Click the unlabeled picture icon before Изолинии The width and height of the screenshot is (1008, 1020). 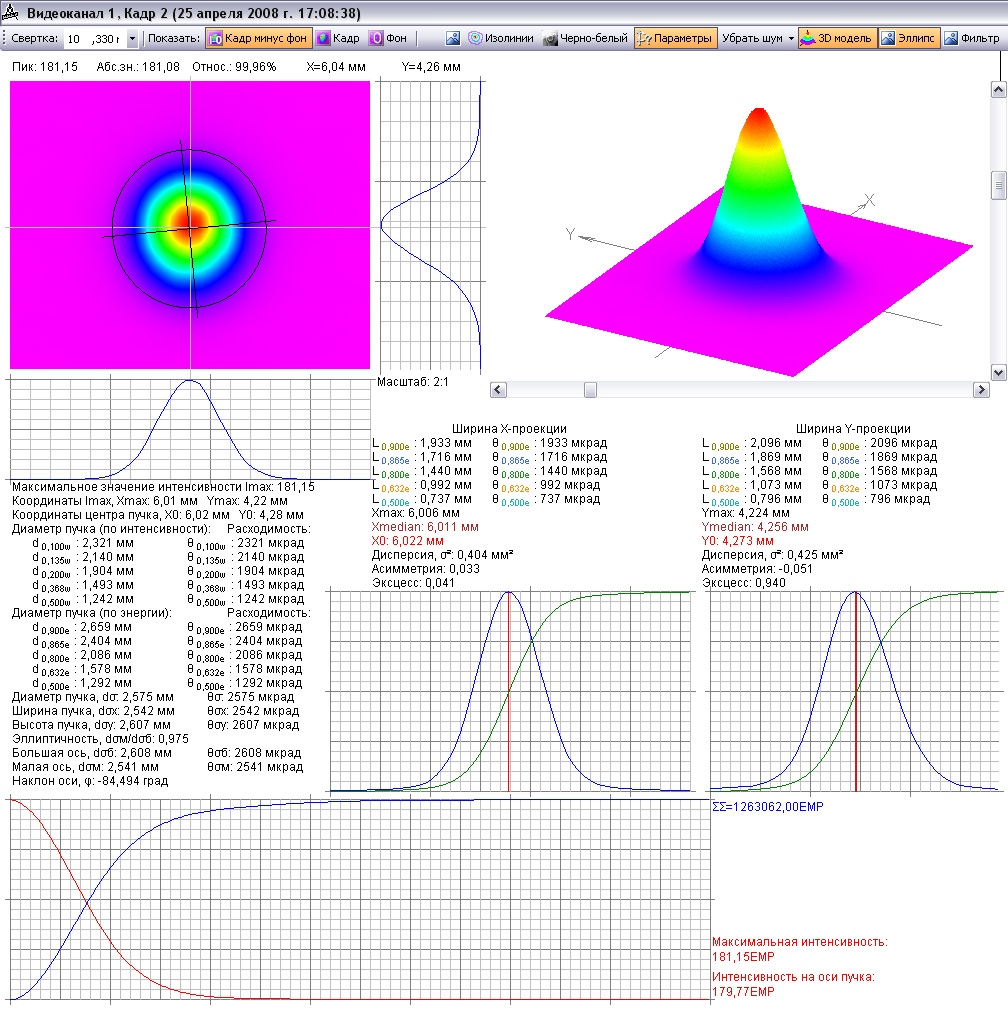[x=453, y=38]
